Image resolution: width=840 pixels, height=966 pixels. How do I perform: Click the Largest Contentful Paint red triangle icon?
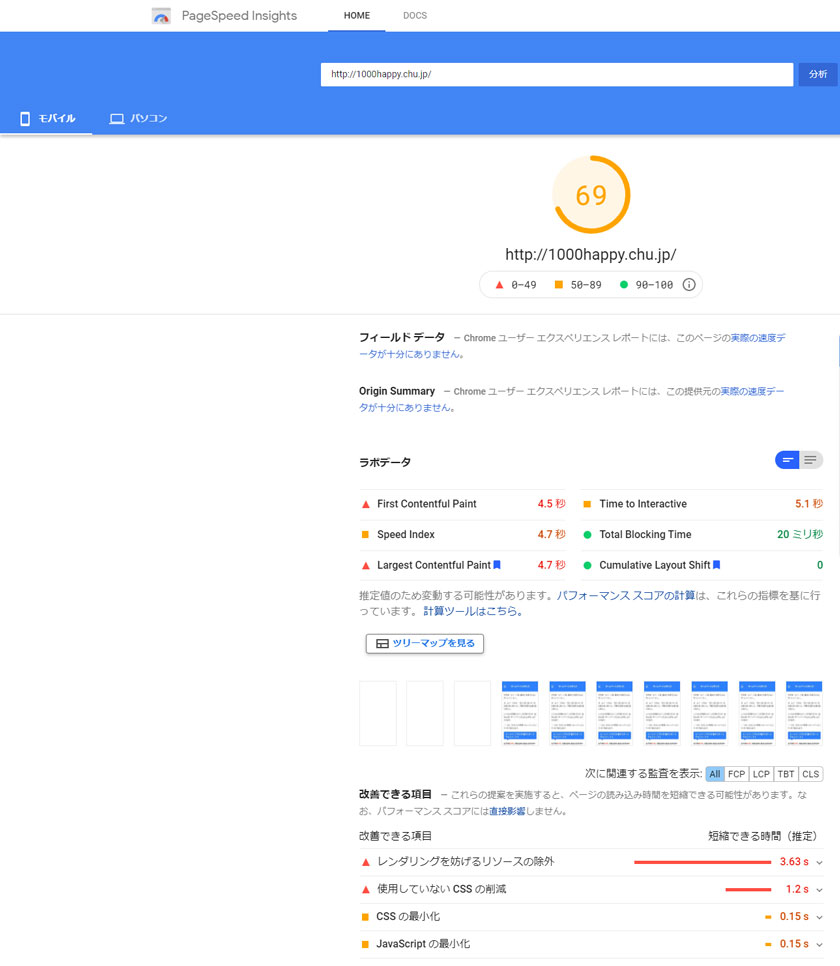(x=365, y=566)
